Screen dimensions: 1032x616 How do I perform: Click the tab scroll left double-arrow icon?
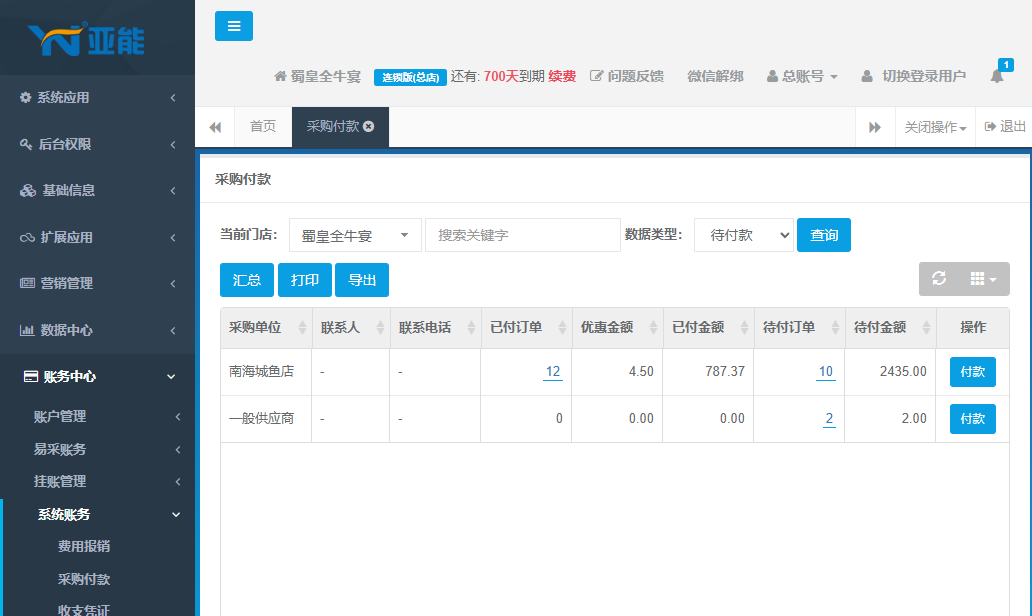215,127
